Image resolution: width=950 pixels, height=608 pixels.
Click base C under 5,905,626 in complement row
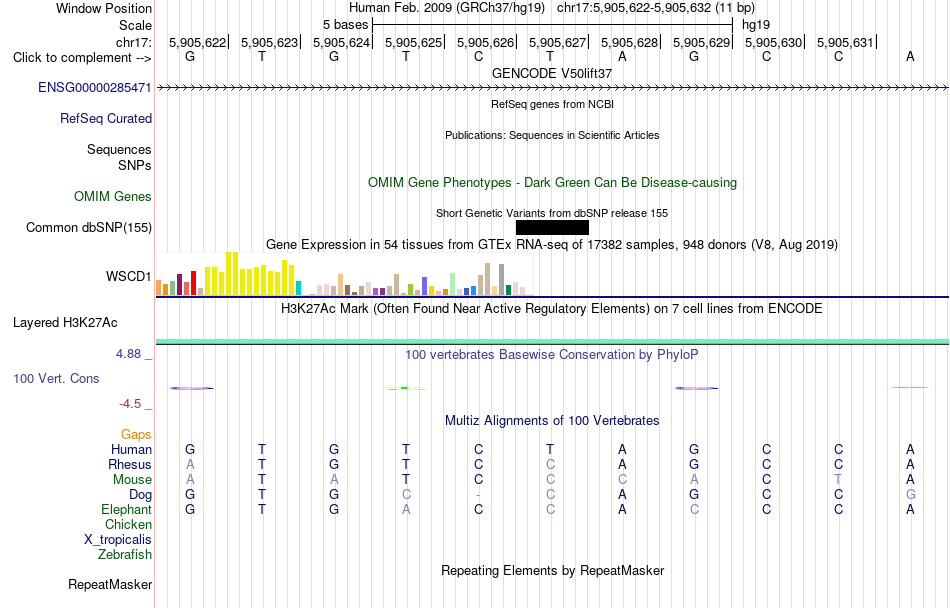479,56
